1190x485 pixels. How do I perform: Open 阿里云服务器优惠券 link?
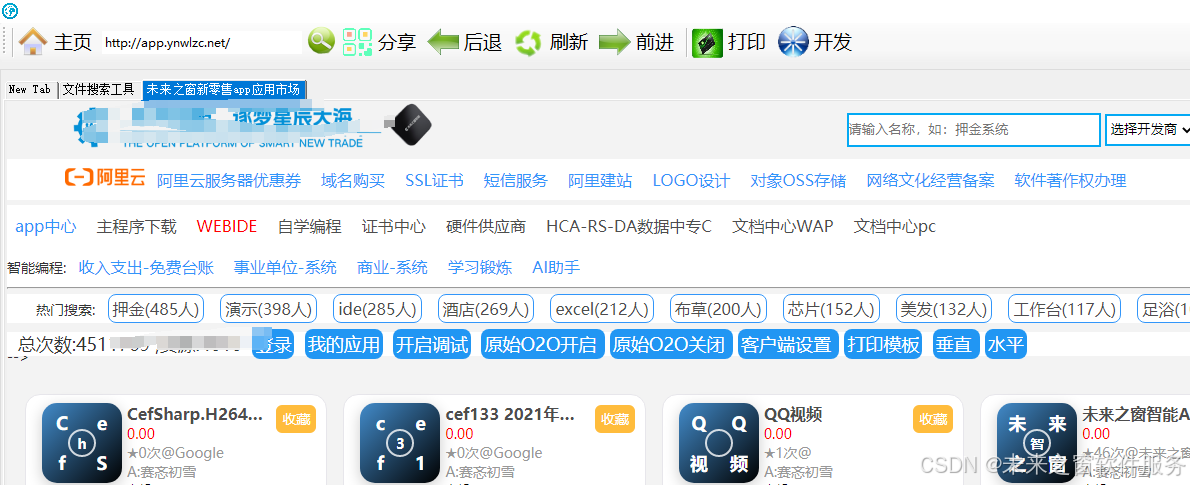coord(229,181)
